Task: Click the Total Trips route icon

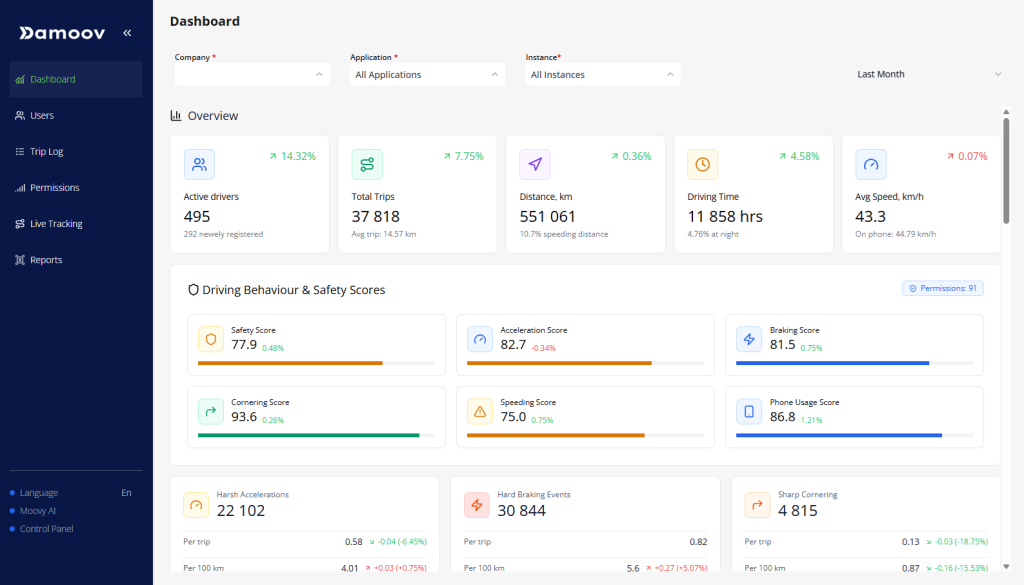Action: coord(367,164)
